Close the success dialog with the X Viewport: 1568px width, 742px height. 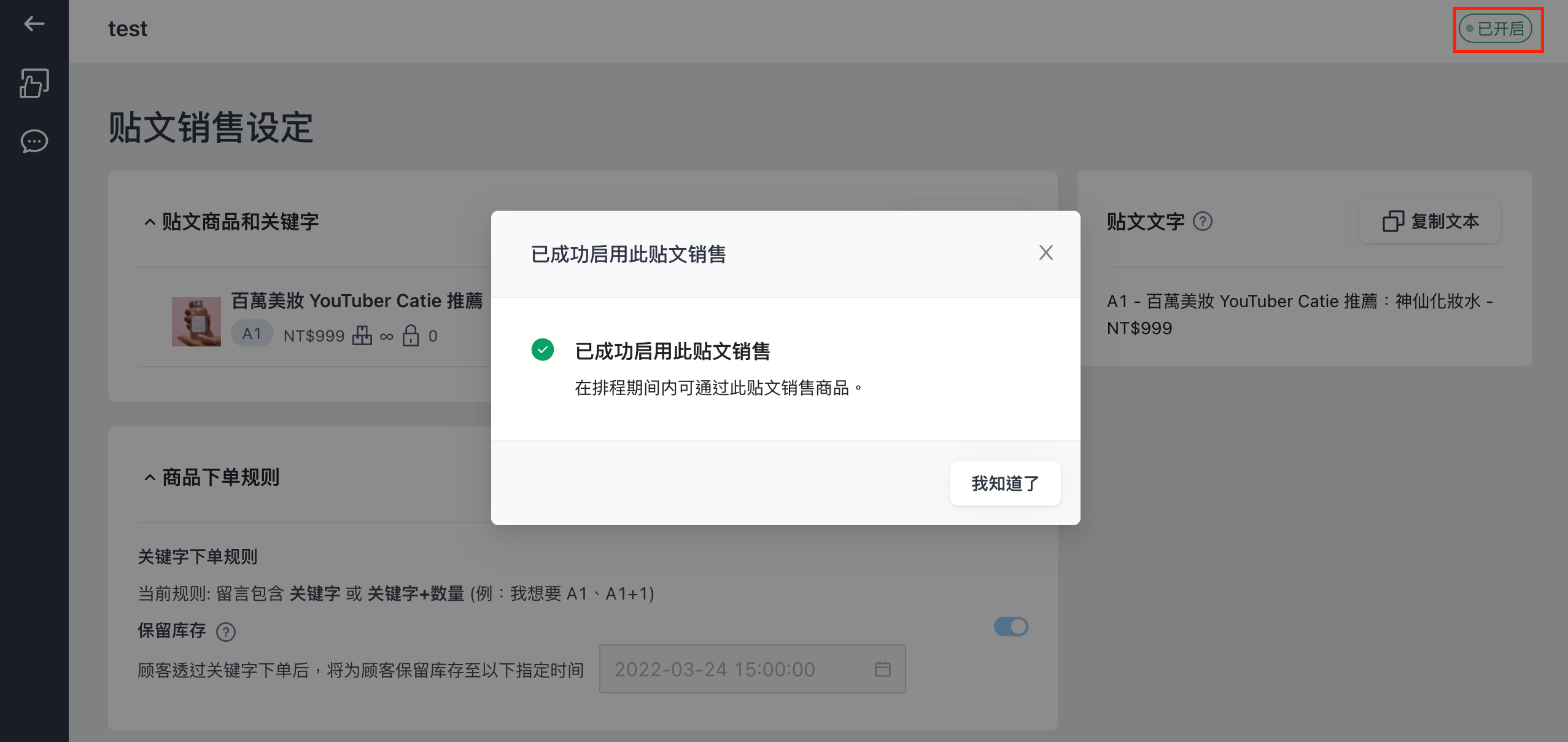tap(1046, 252)
